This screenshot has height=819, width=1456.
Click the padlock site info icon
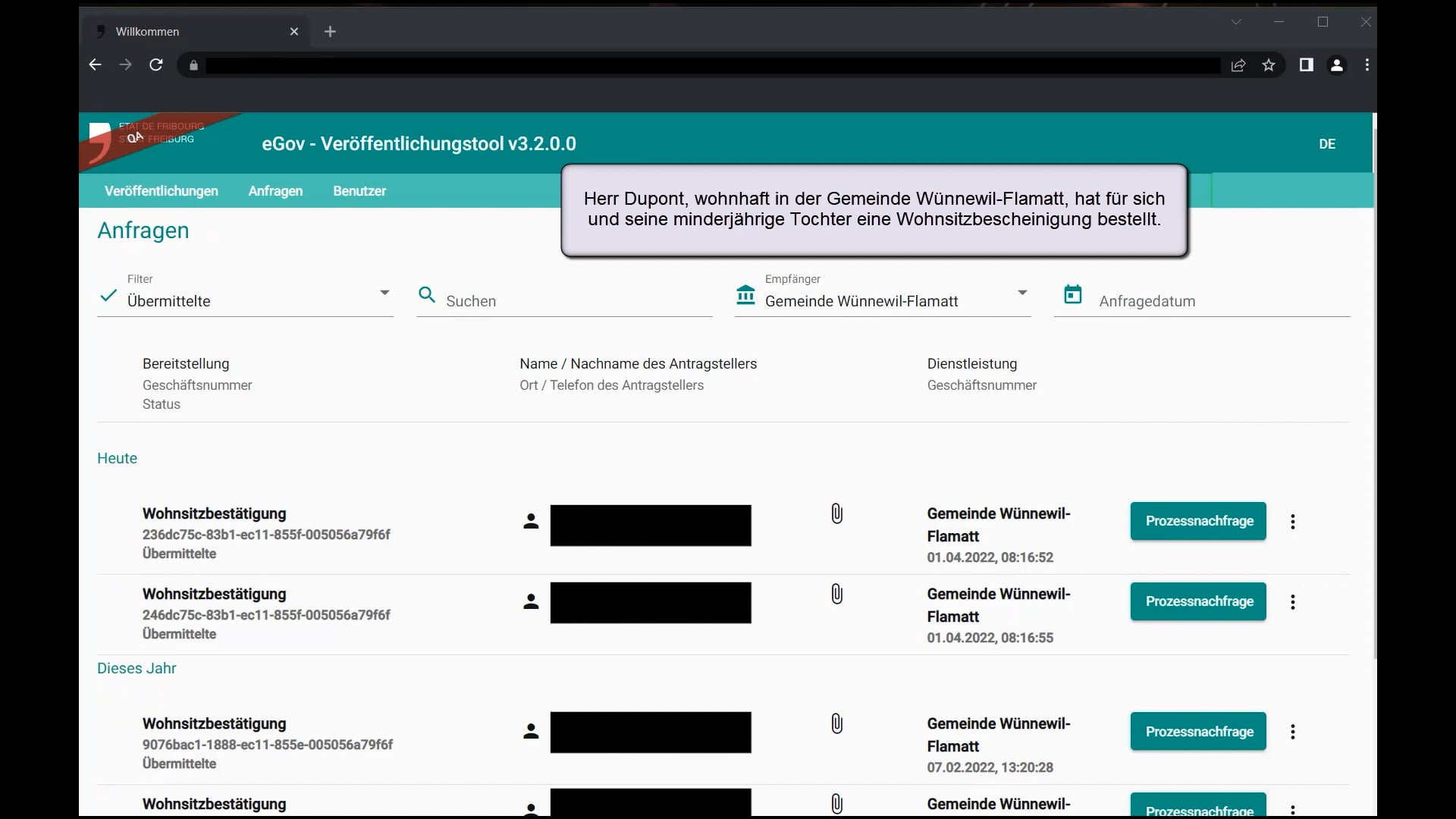pos(193,66)
